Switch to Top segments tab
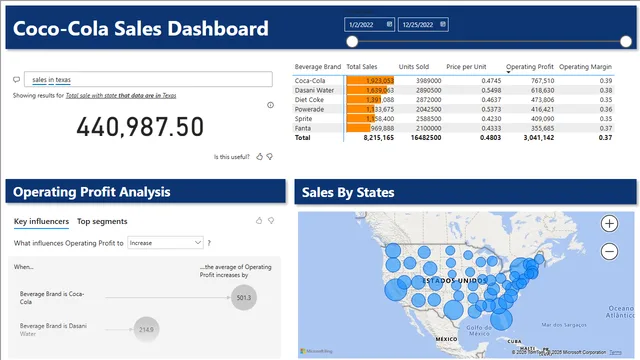 pos(102,221)
